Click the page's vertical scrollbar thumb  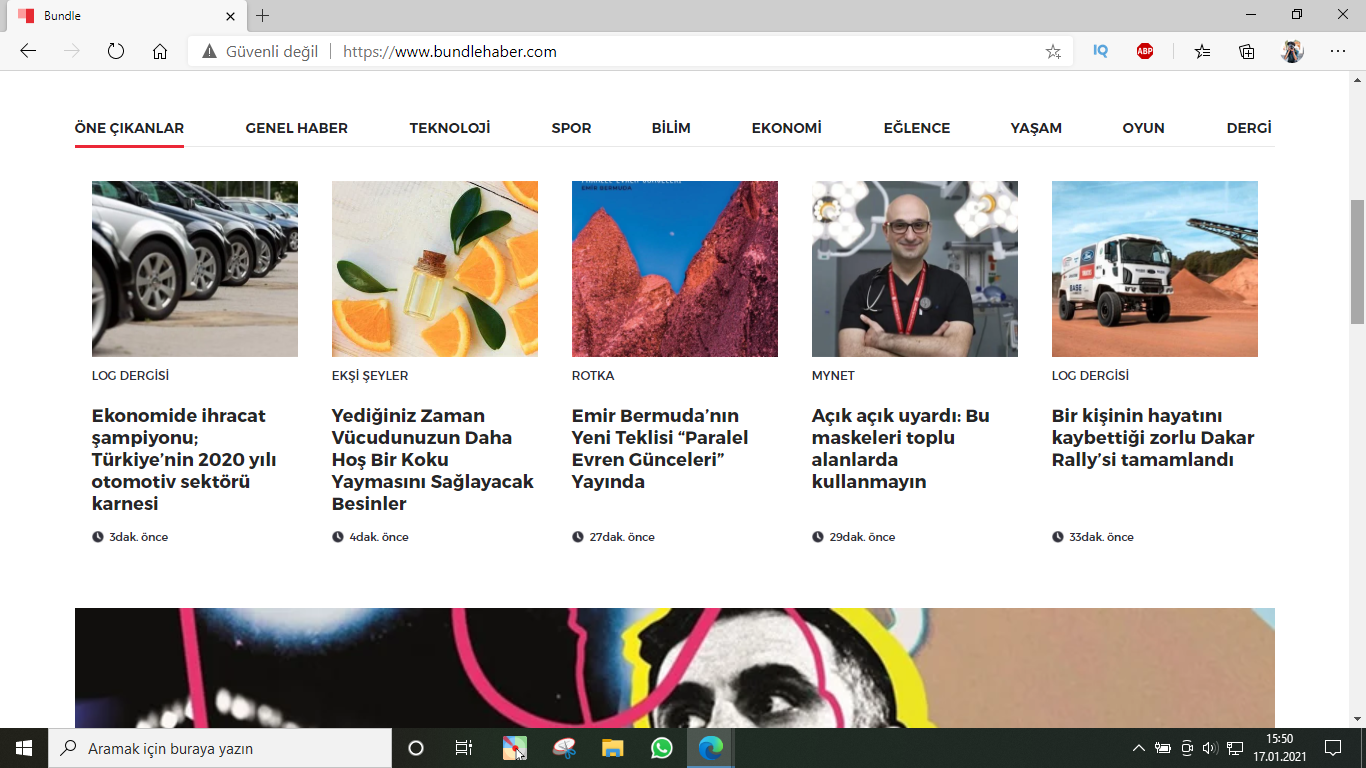(1357, 262)
